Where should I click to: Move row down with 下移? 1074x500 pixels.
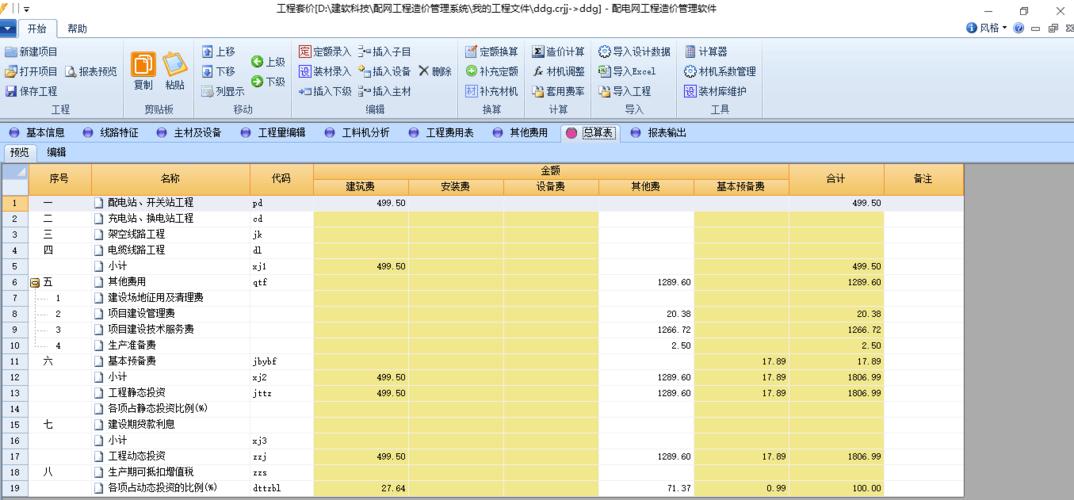coord(218,71)
